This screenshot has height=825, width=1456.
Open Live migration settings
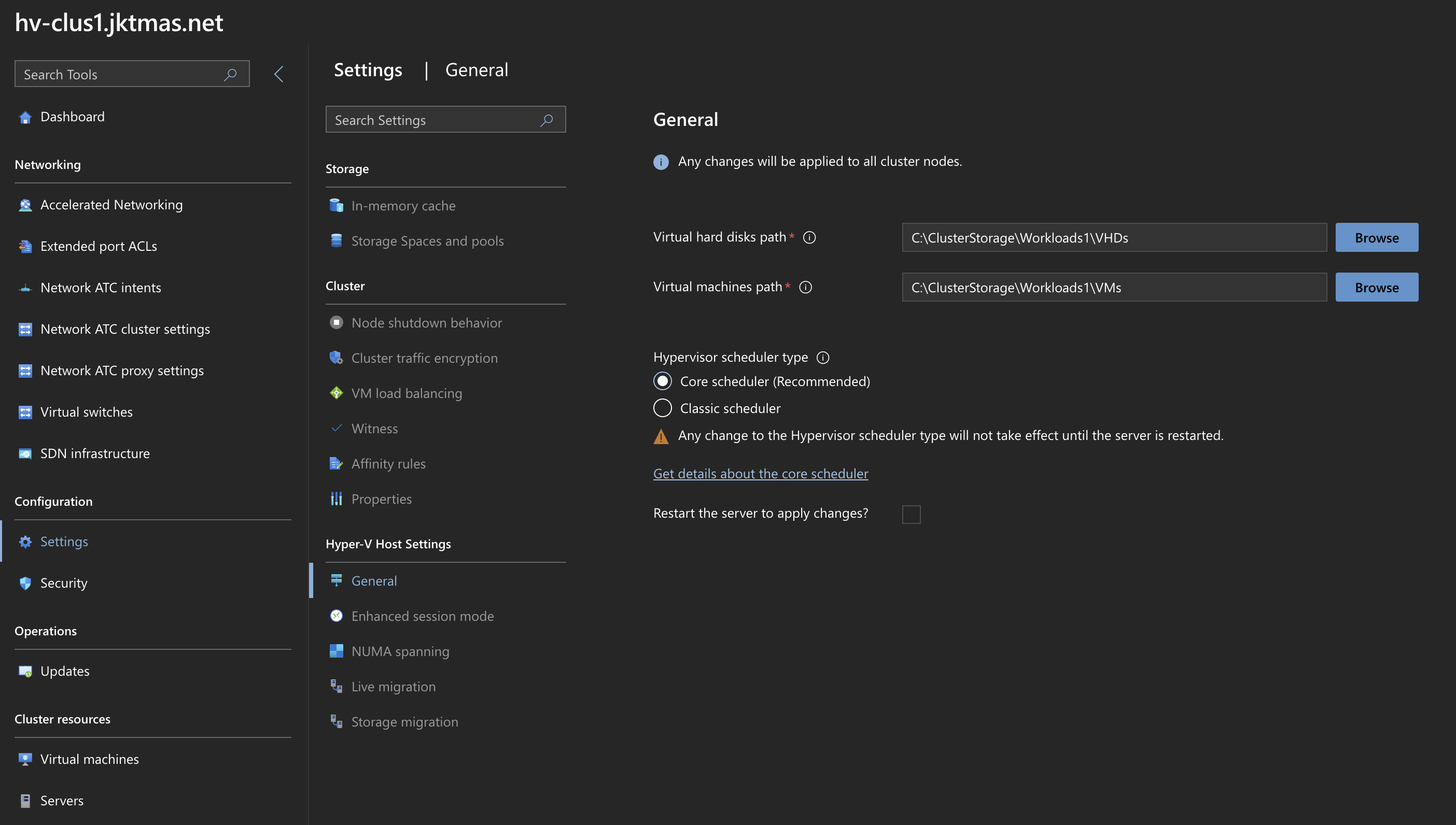click(x=394, y=687)
